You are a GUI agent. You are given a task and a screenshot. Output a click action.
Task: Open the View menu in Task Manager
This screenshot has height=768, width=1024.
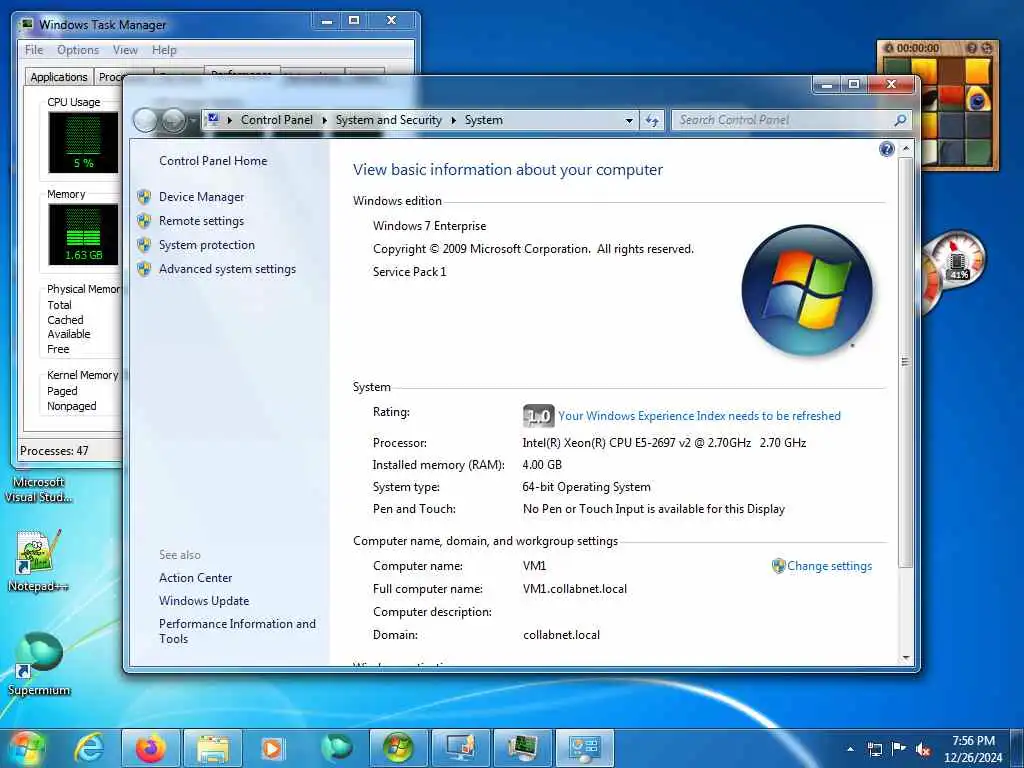coord(125,50)
